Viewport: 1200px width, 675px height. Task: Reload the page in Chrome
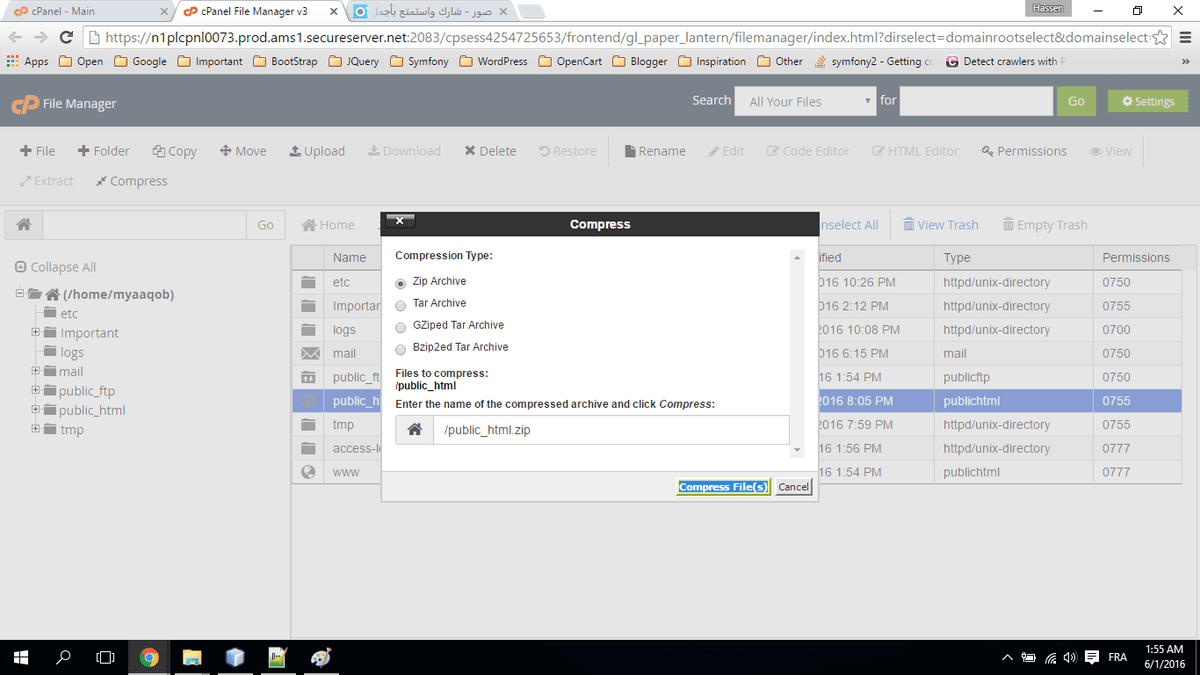(66, 37)
